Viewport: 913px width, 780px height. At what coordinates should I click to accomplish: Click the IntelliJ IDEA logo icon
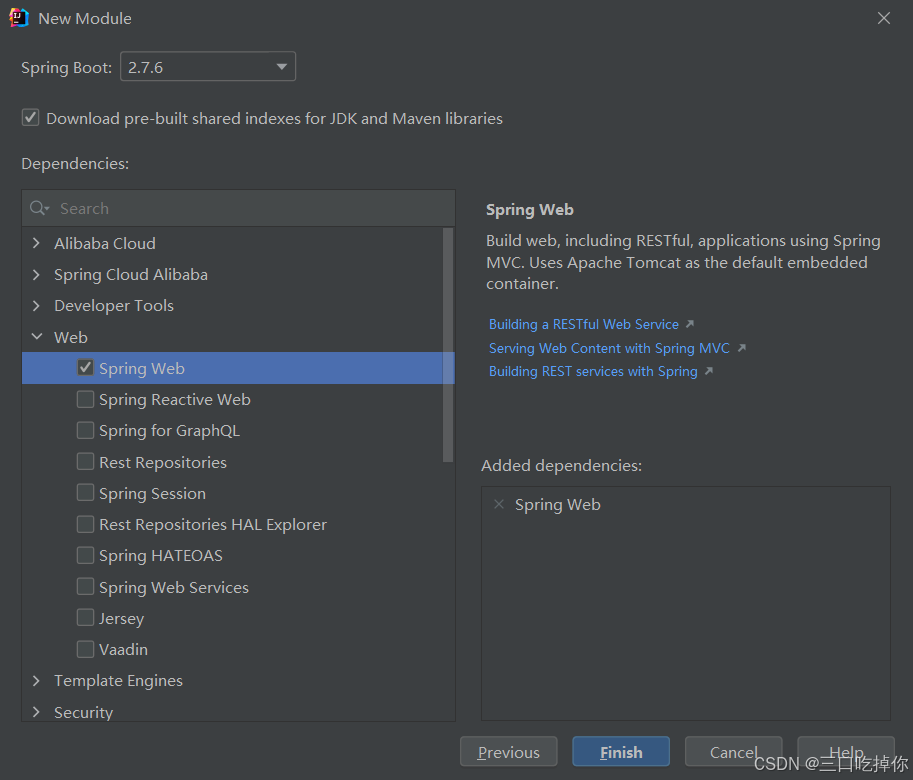tap(19, 17)
